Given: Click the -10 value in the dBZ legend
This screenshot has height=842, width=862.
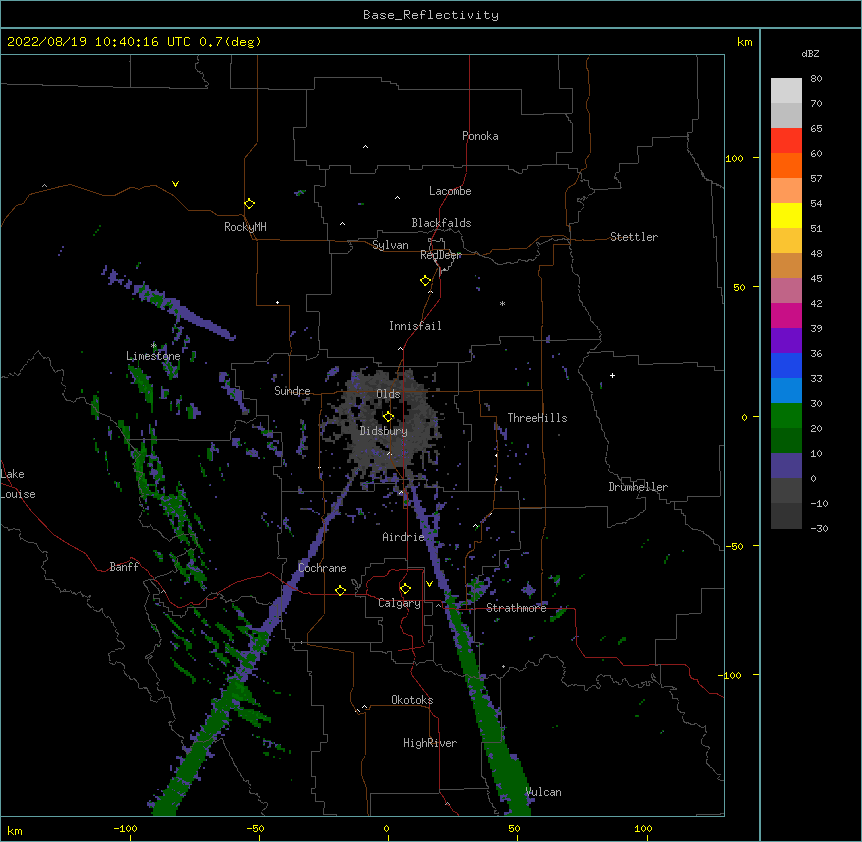Looking at the screenshot, I should (x=819, y=503).
